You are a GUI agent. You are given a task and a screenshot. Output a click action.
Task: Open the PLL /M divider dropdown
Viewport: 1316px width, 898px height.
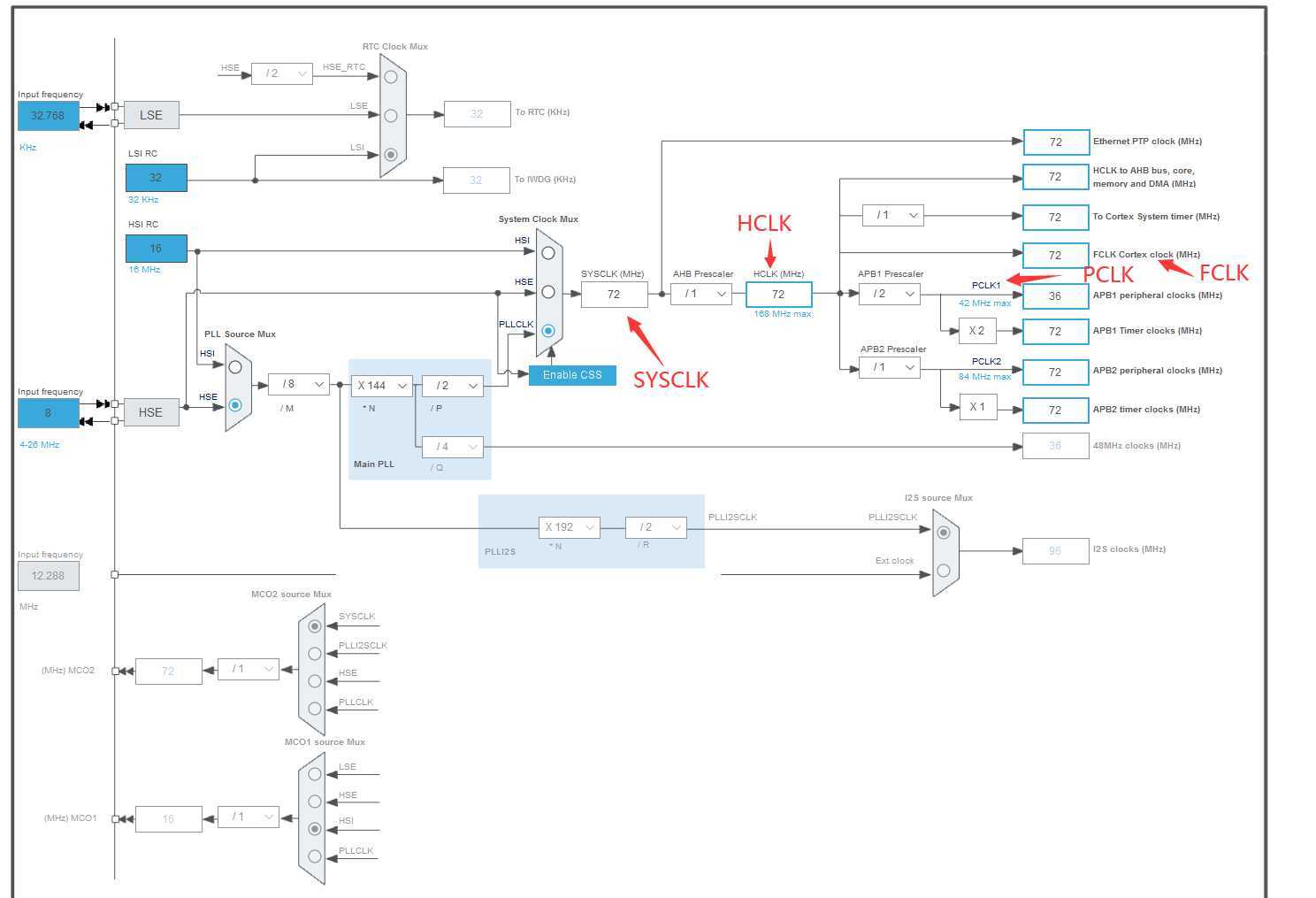pyautogui.click(x=299, y=384)
